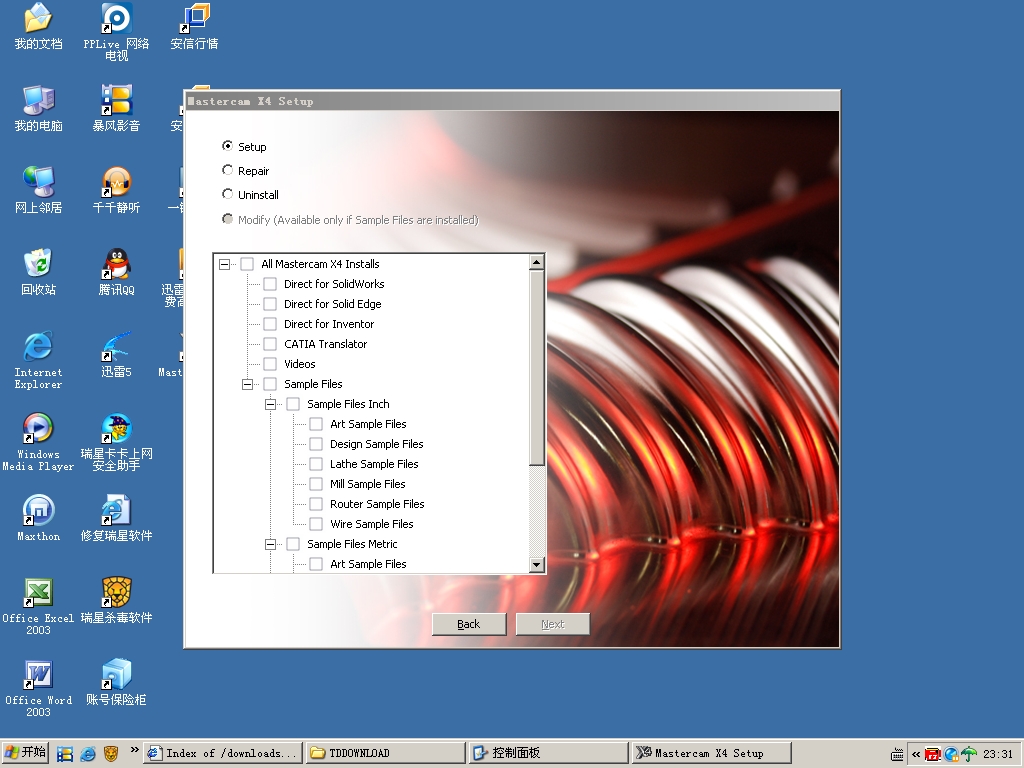1024x768 pixels.
Task: Click the green umbrella tray icon
Action: (969, 754)
